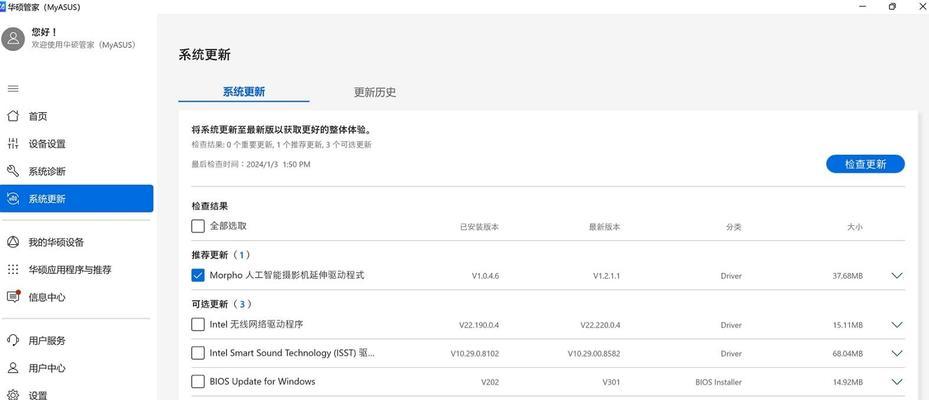Click the 已安装版本 column header
Screen dimensions: 929x400
pos(479,227)
